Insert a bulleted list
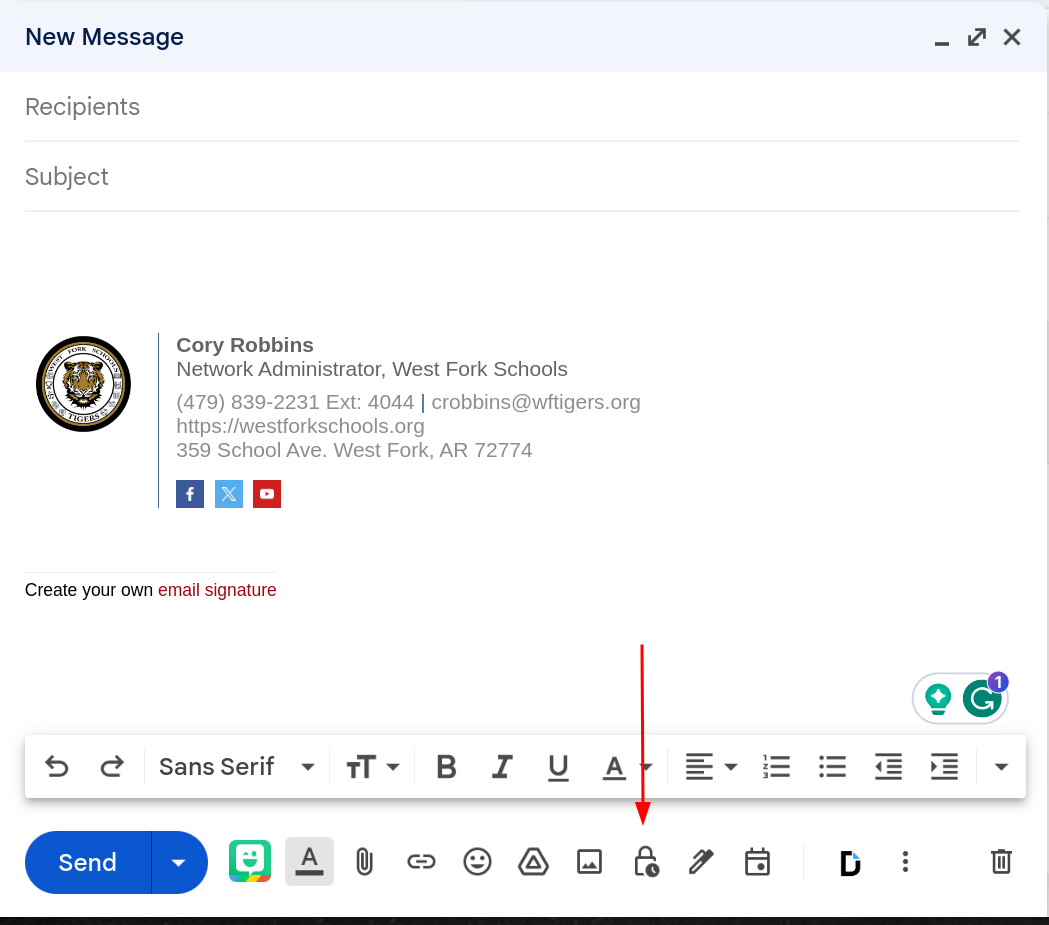 pyautogui.click(x=832, y=766)
